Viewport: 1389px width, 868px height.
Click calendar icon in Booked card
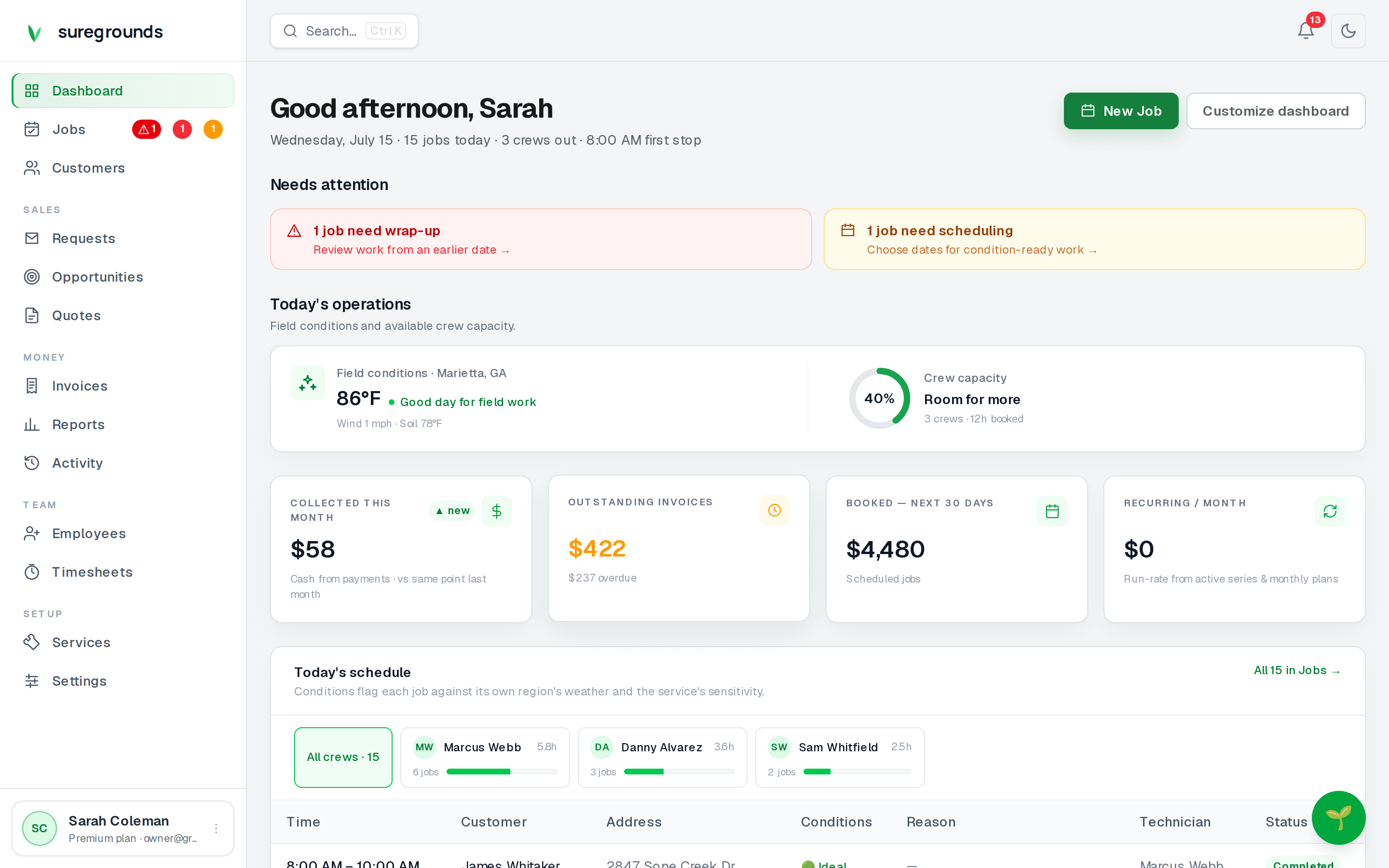click(x=1052, y=511)
